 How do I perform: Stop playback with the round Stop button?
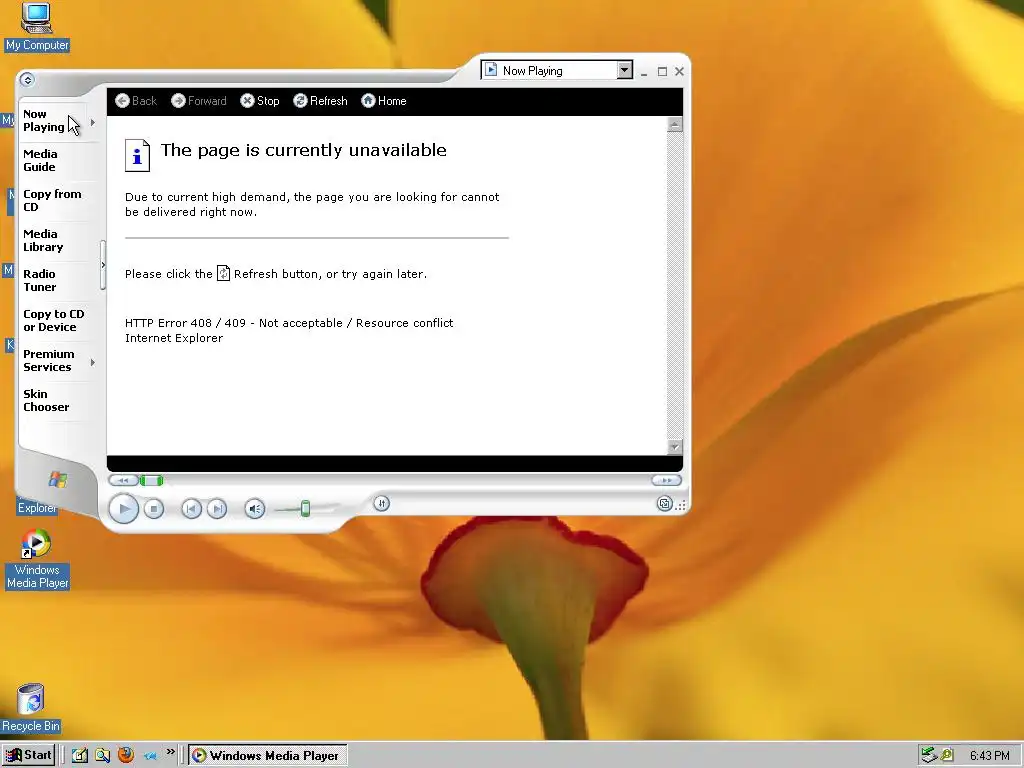coord(153,509)
